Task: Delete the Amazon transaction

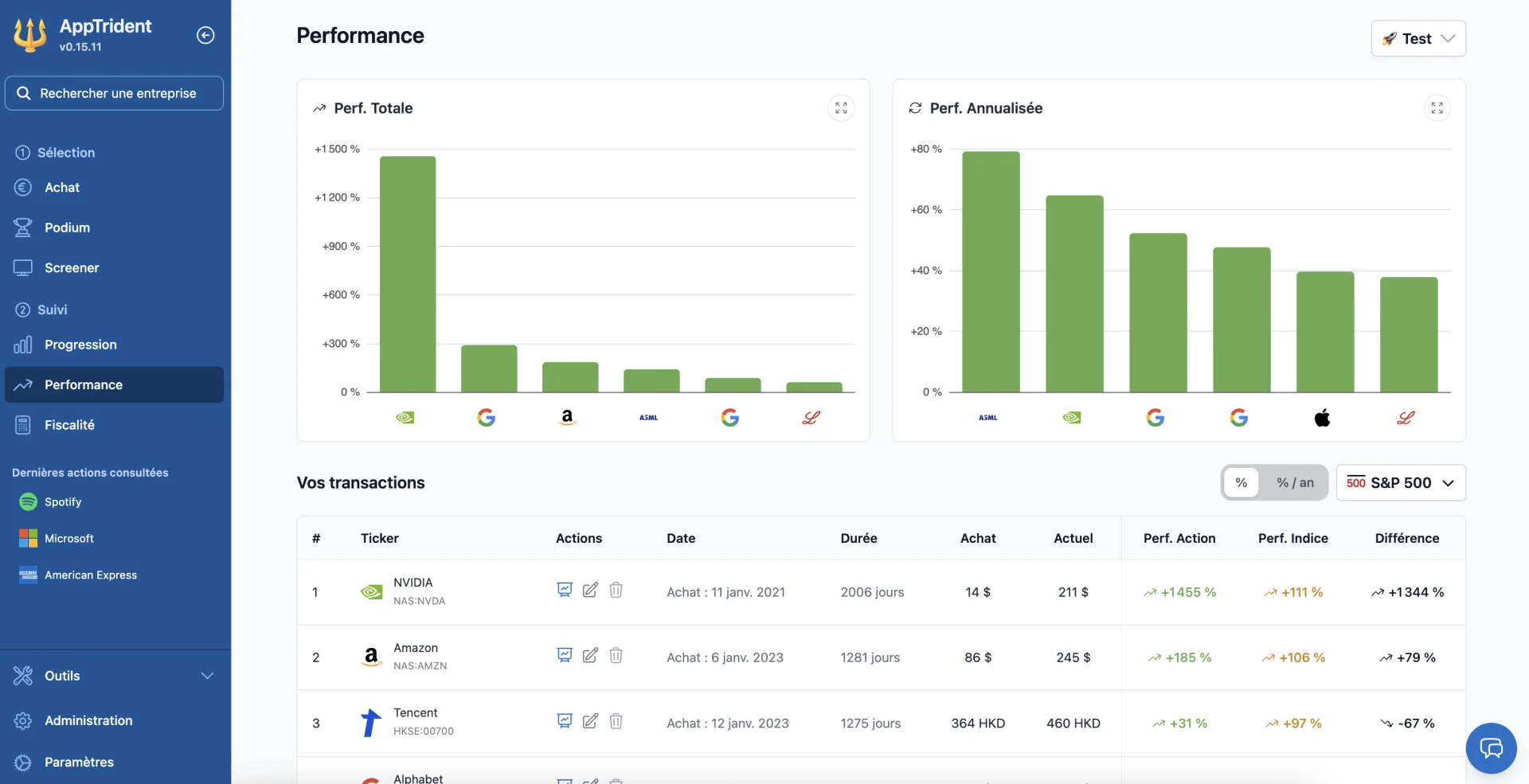Action: click(616, 655)
